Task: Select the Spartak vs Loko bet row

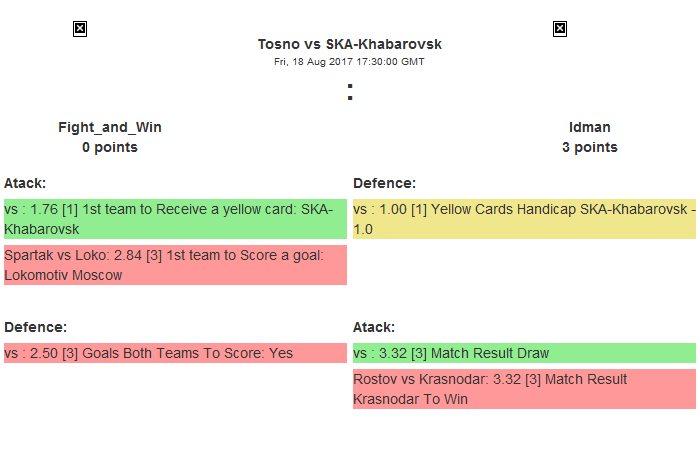Action: coord(175,265)
